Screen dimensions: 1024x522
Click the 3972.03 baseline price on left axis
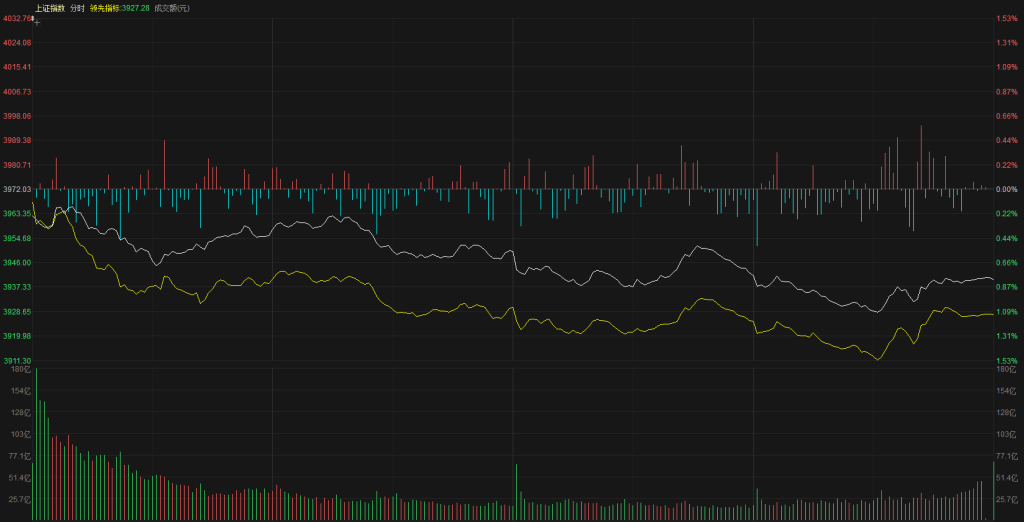(x=16, y=189)
